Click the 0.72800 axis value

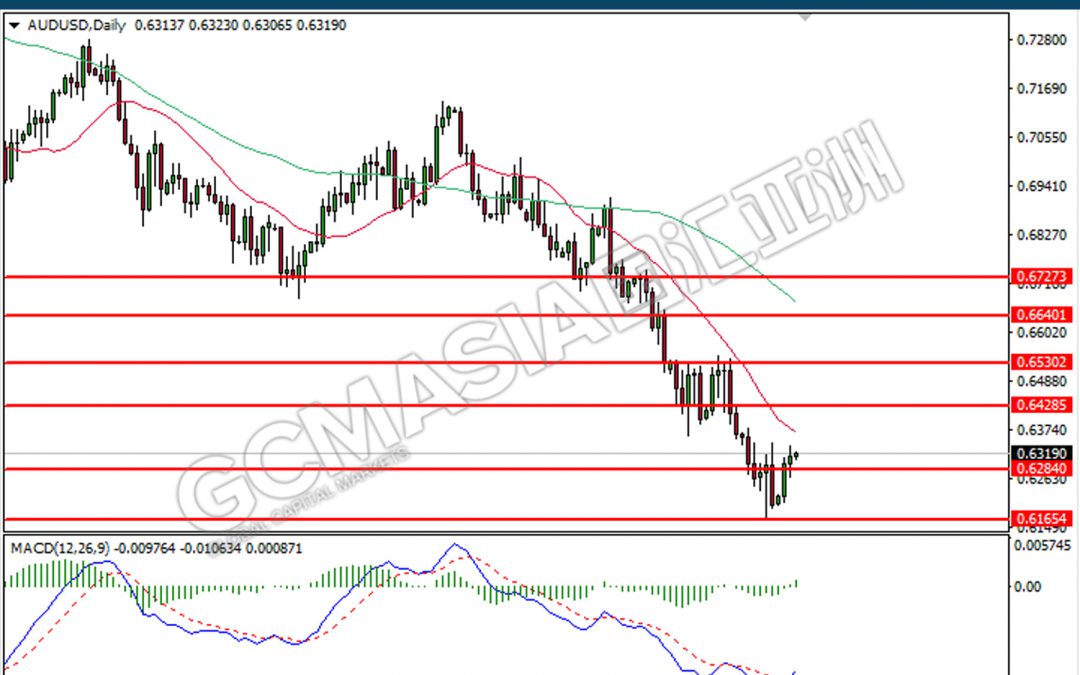1041,40
